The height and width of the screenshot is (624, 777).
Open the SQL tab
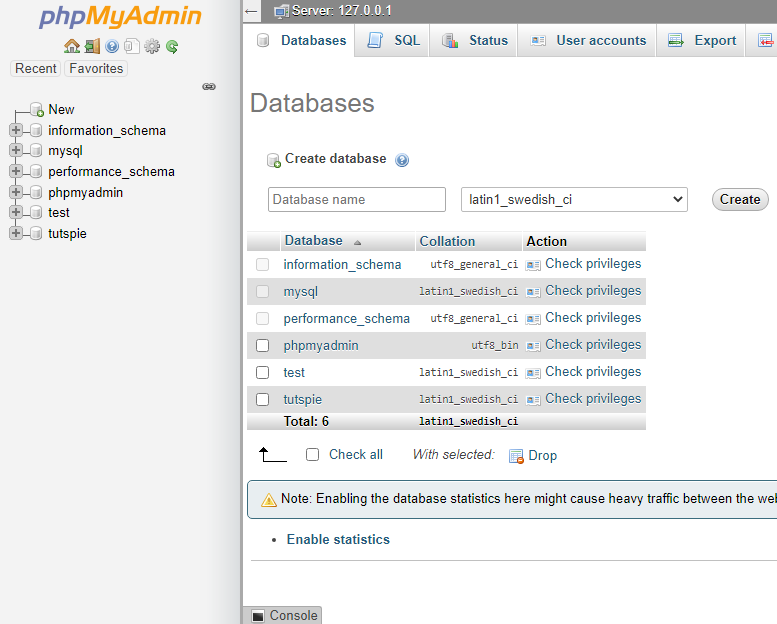393,41
